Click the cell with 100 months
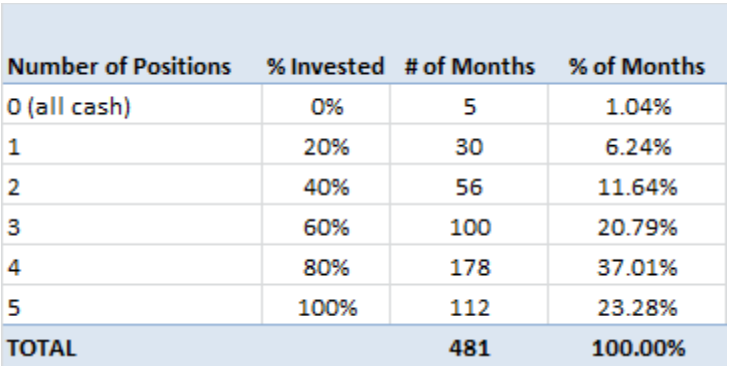Viewport: 732px width, 370px height. coord(470,228)
